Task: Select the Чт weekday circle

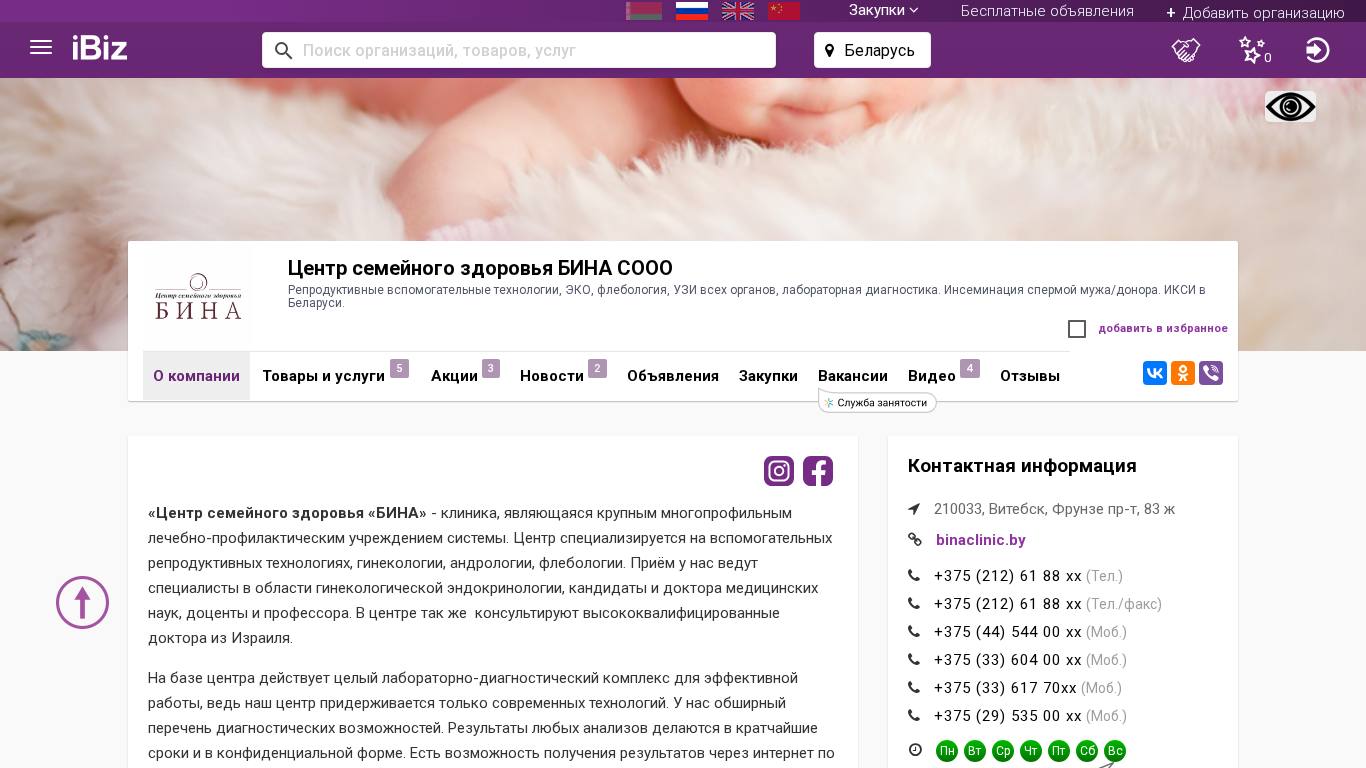Action: point(1031,751)
